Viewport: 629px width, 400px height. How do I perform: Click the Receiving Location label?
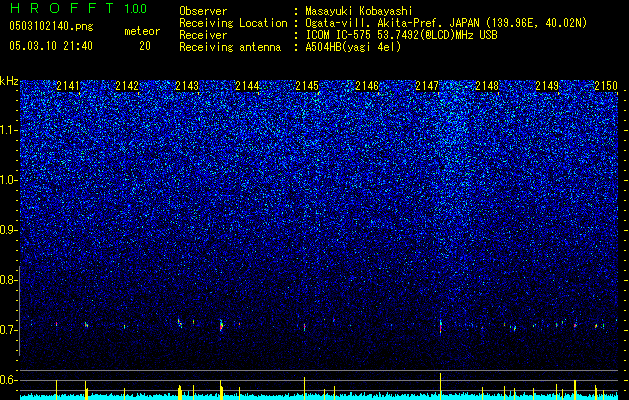tap(233, 23)
